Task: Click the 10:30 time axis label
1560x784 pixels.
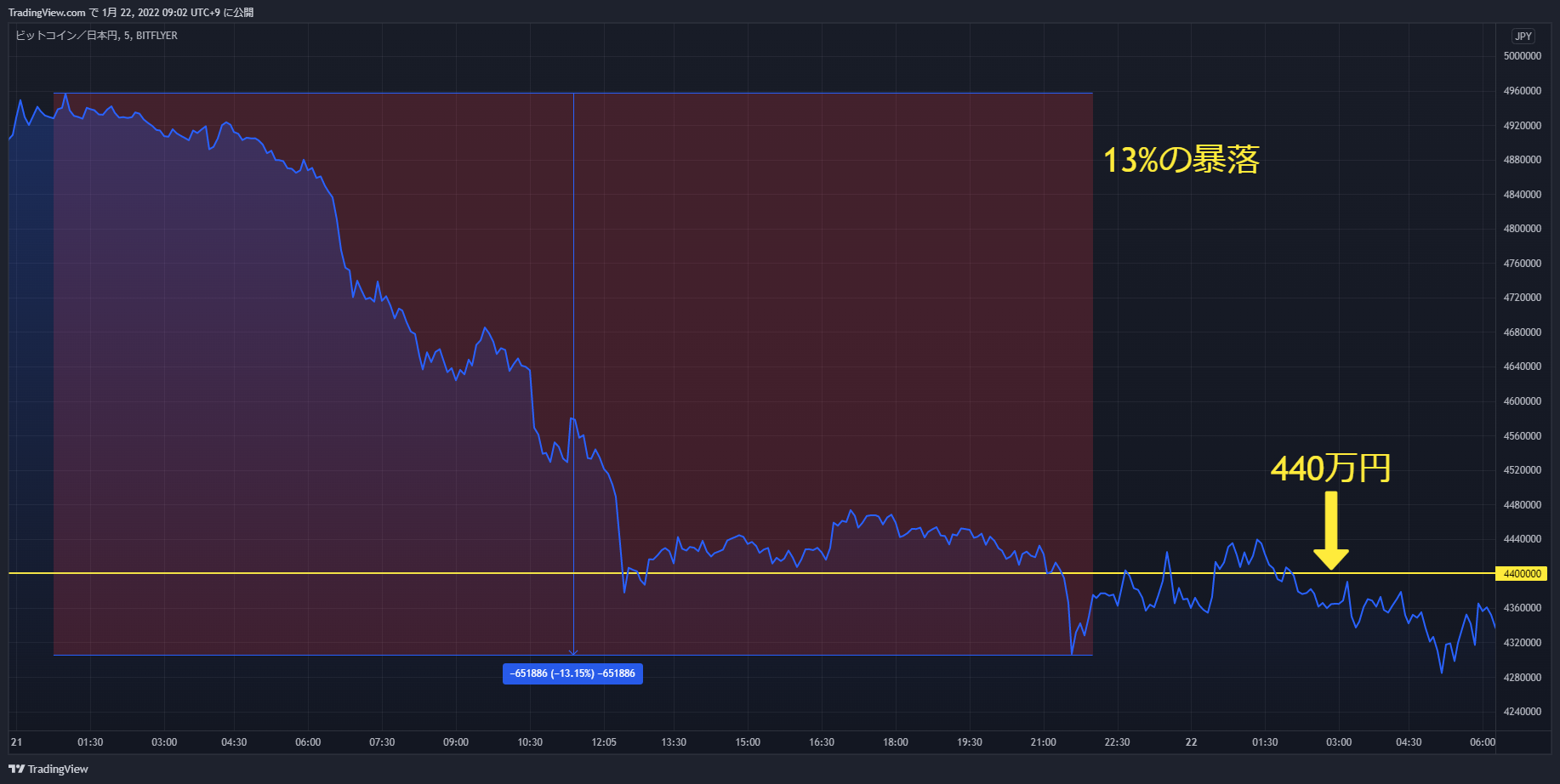Action: pyautogui.click(x=530, y=742)
